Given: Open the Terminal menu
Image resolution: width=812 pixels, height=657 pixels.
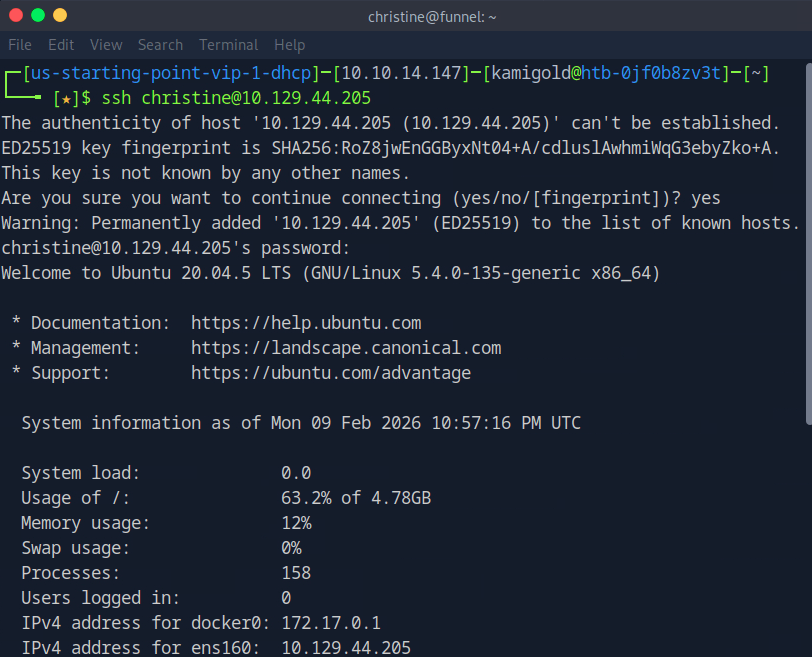Looking at the screenshot, I should point(229,45).
